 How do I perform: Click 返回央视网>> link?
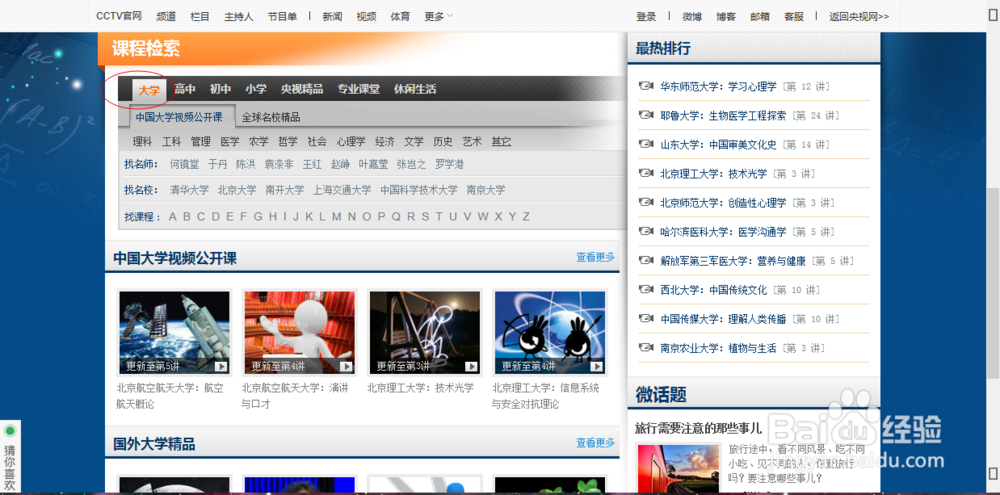[x=859, y=17]
